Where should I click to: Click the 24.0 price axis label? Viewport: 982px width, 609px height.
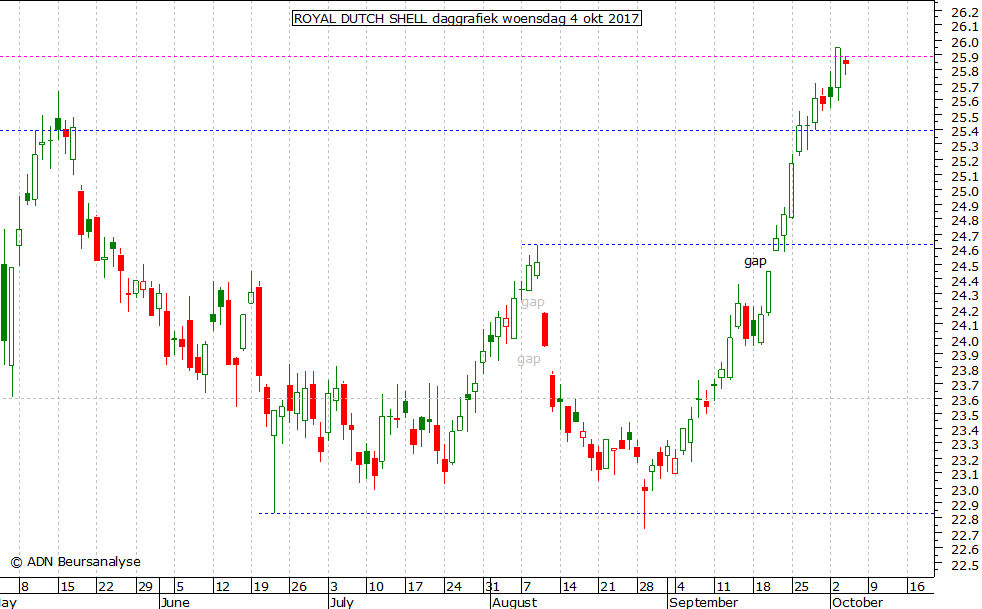pyautogui.click(x=964, y=341)
